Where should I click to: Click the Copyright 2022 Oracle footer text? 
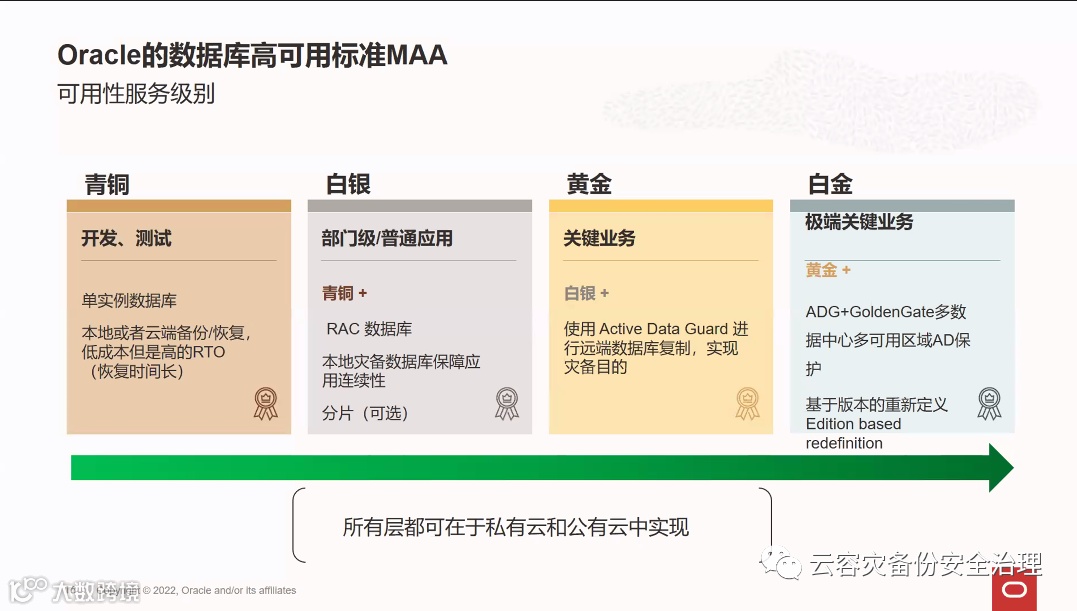(x=196, y=590)
